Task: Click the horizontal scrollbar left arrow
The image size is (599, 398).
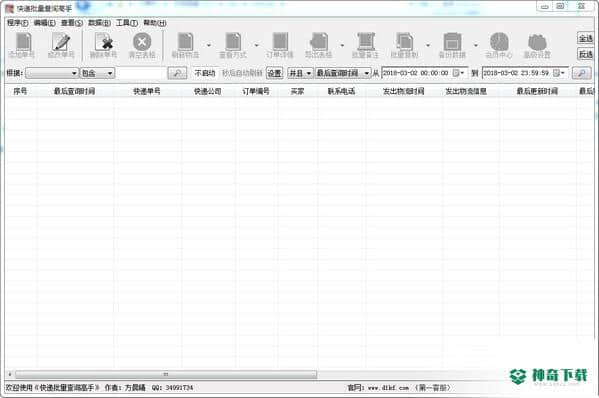Action: point(10,374)
